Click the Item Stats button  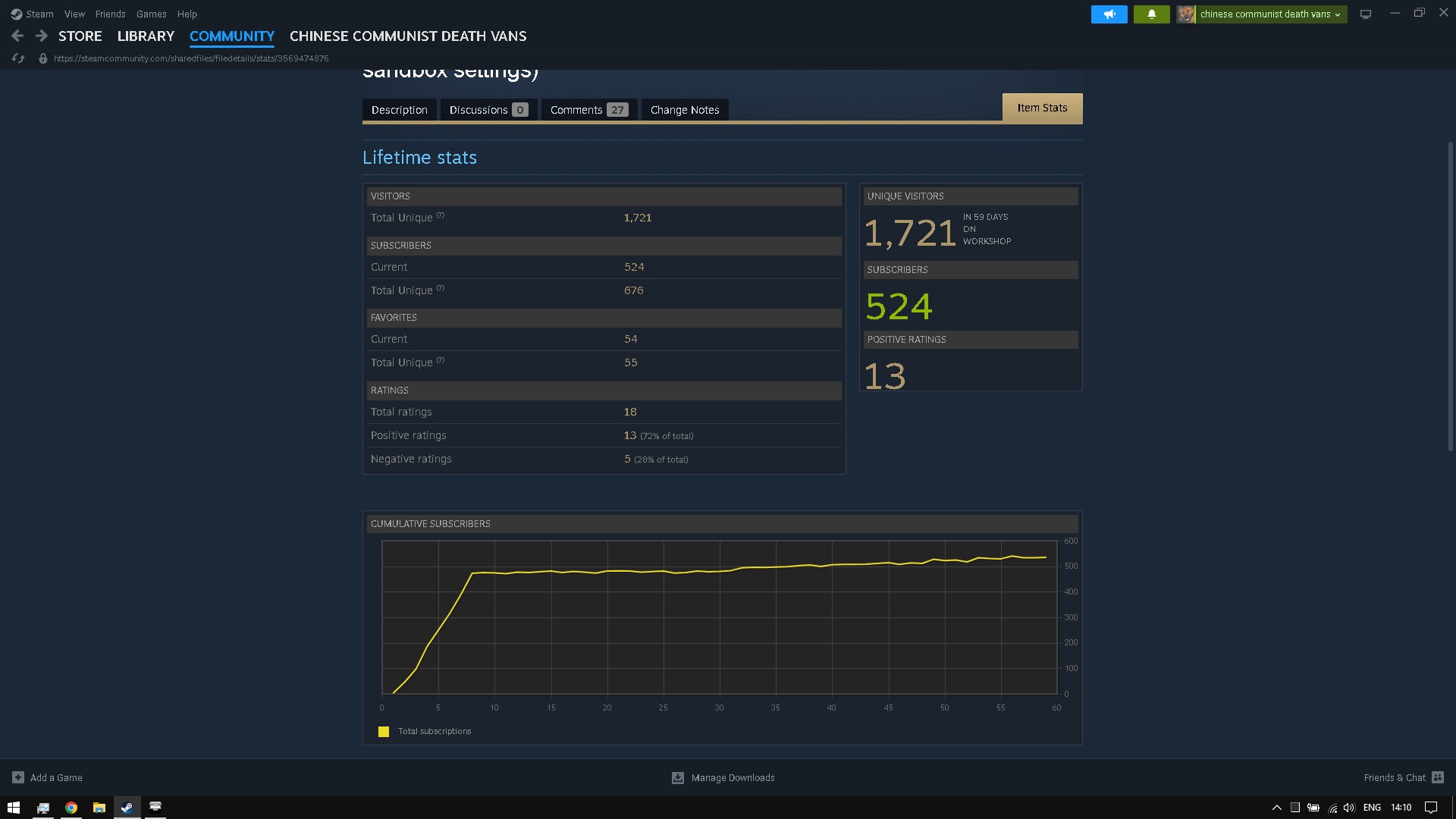pos(1042,108)
